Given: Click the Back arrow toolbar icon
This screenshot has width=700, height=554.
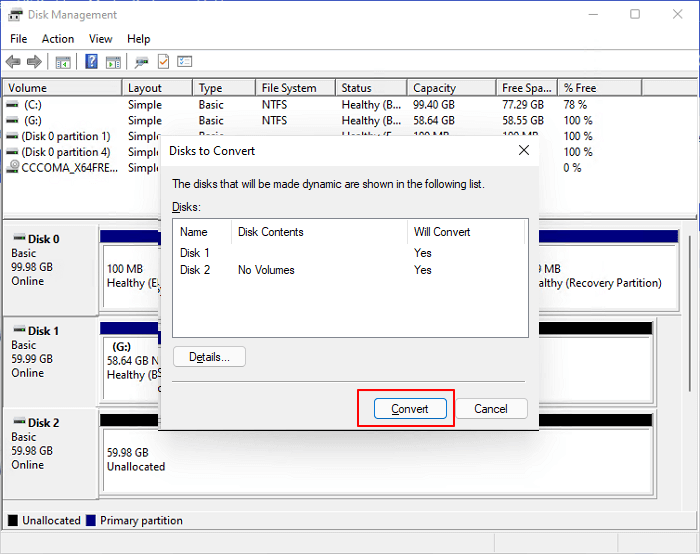Looking at the screenshot, I should (14, 62).
